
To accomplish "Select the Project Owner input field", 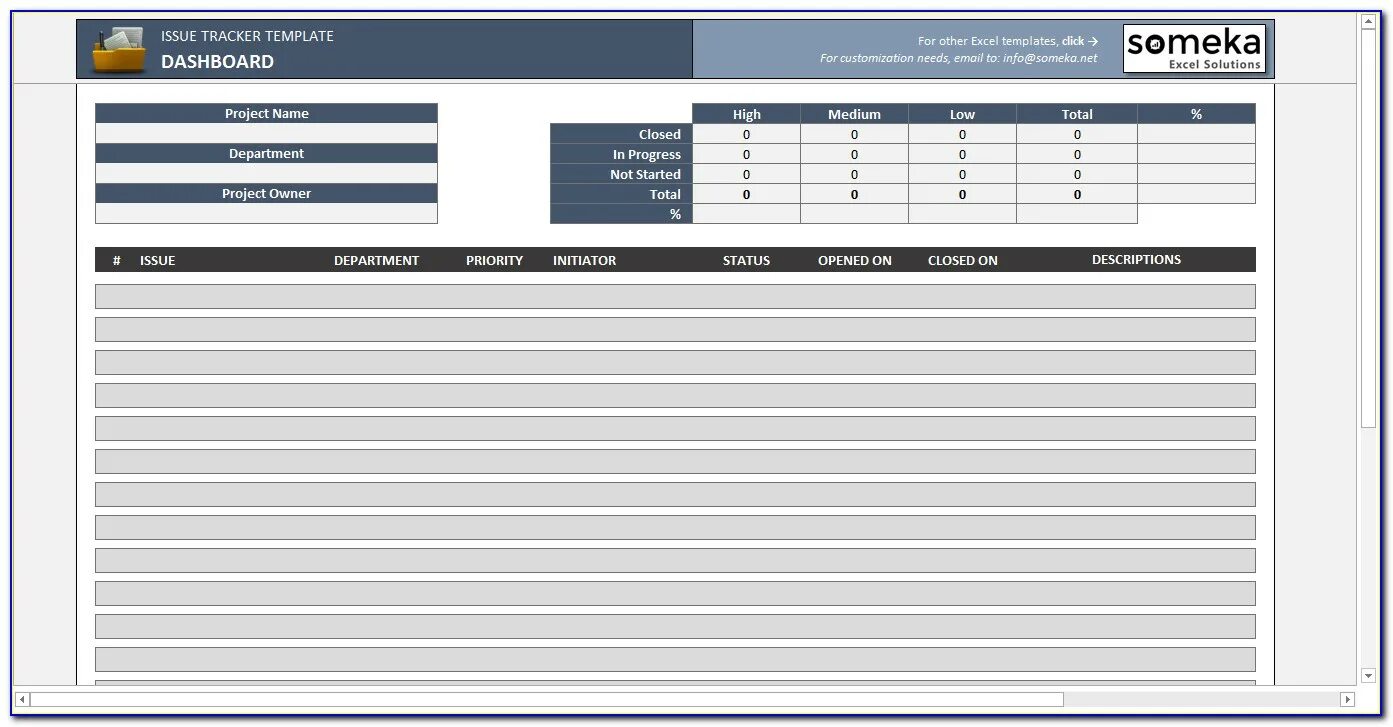I will click(x=266, y=213).
